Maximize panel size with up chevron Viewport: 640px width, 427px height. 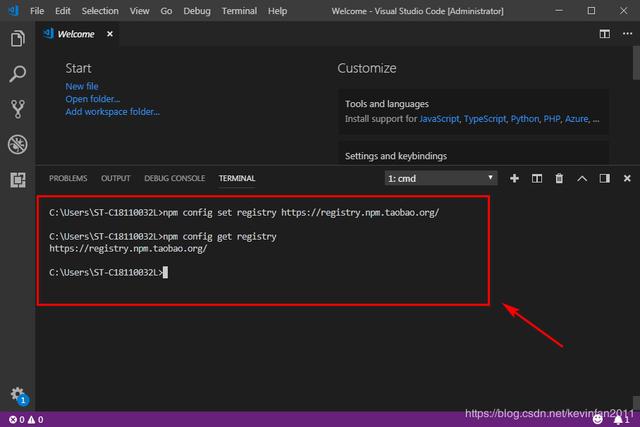582,178
